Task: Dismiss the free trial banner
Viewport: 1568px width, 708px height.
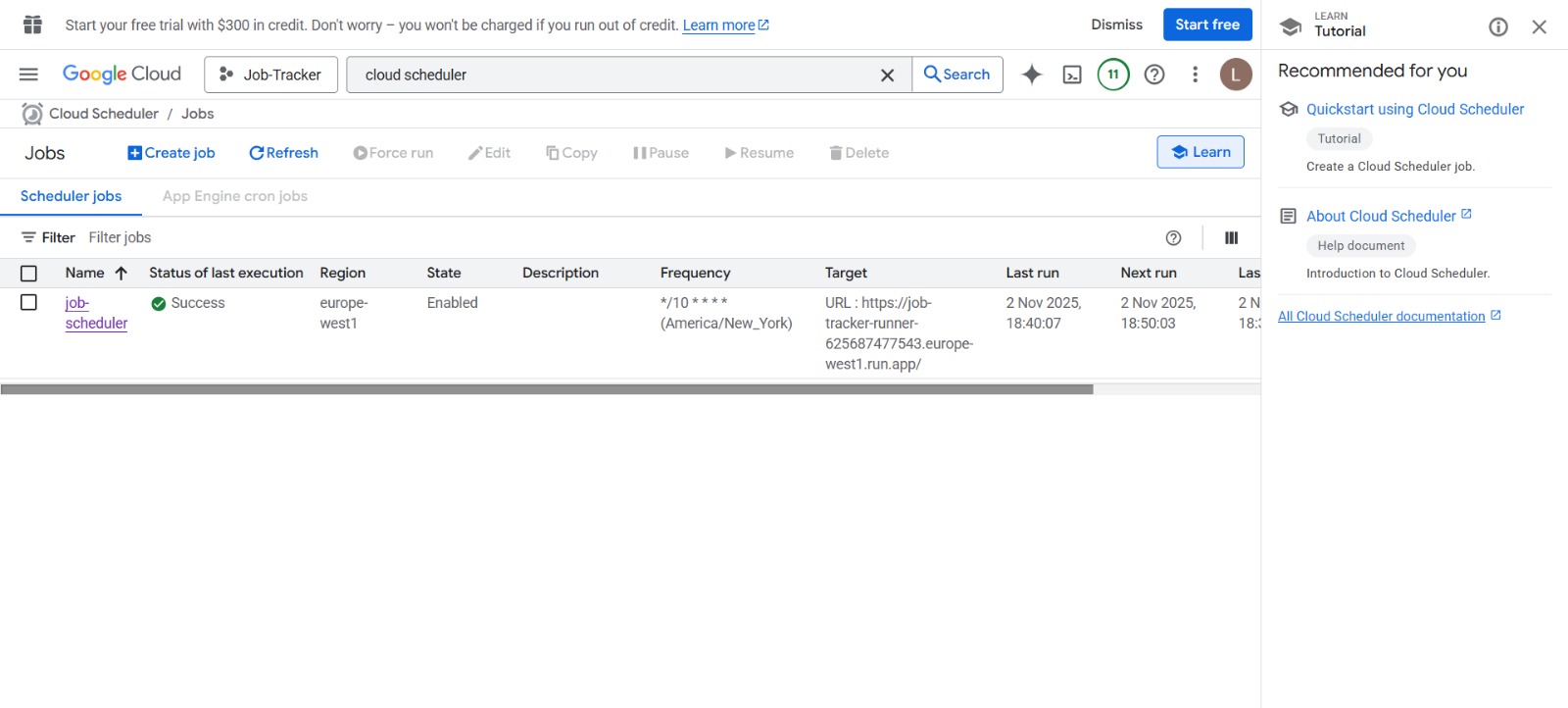Action: (x=1116, y=25)
